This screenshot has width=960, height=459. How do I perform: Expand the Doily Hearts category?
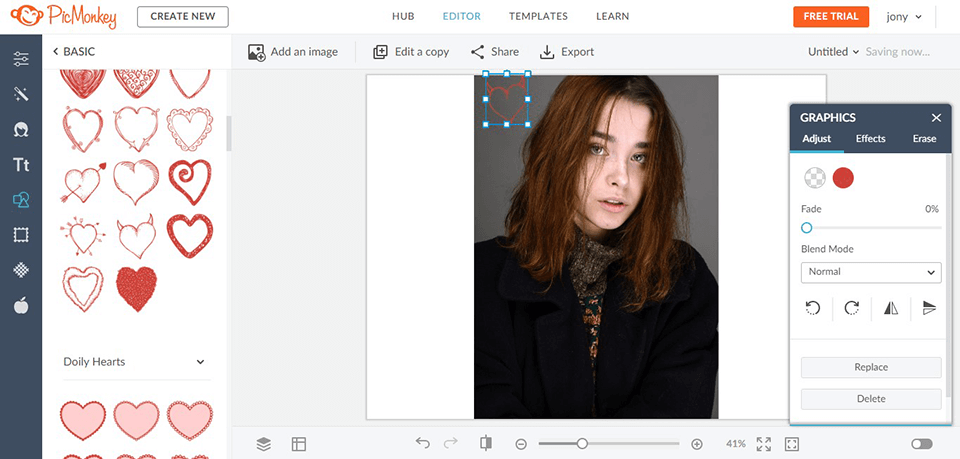click(x=200, y=362)
